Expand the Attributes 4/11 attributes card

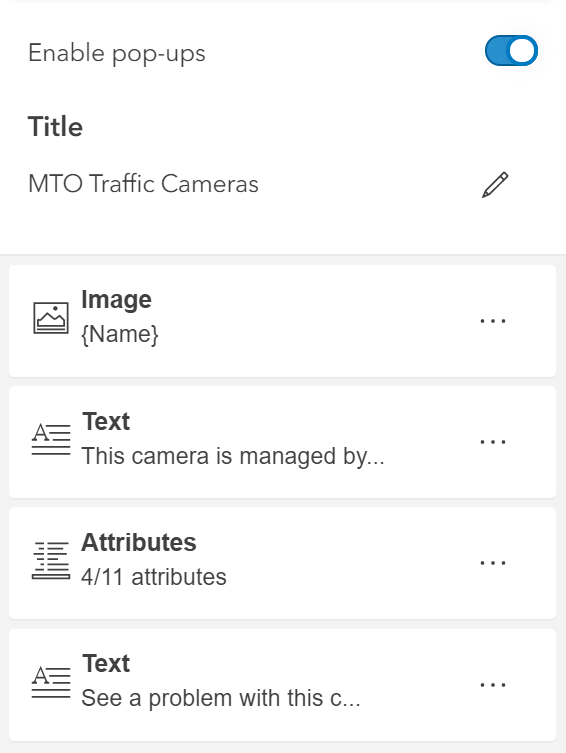[282, 563]
